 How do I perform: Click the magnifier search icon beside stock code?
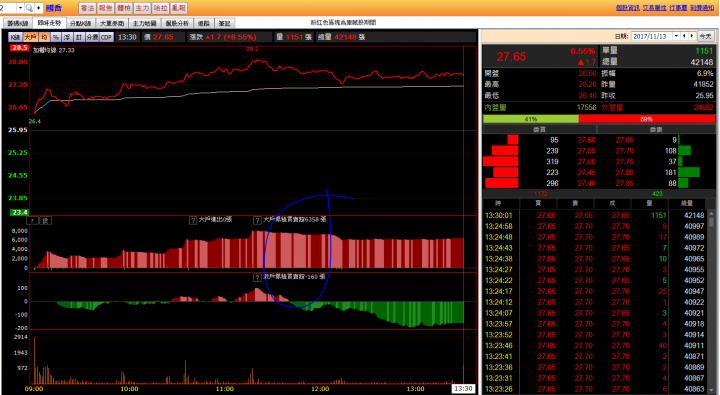tap(29, 8)
